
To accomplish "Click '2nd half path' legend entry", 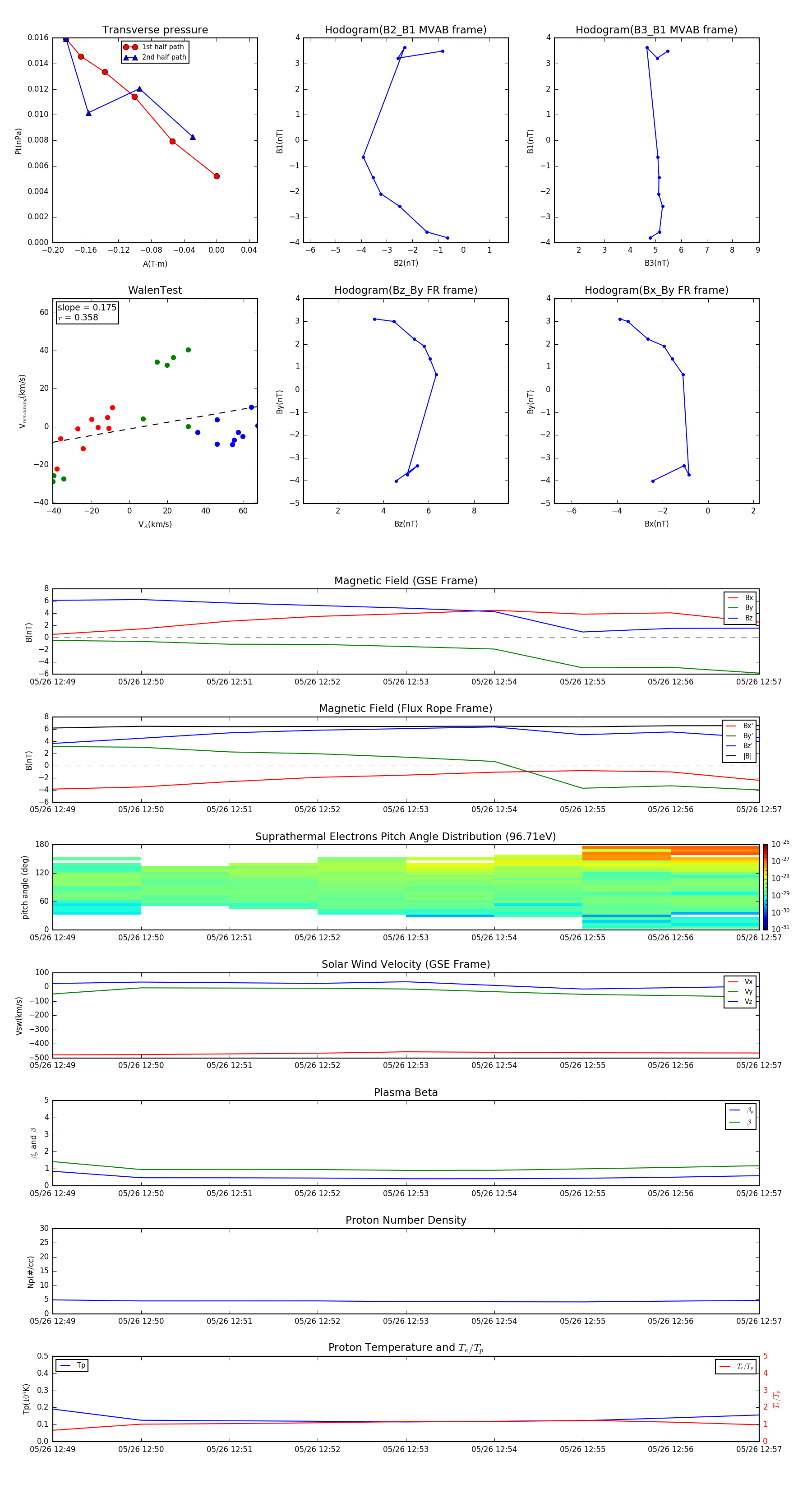I will point(155,57).
